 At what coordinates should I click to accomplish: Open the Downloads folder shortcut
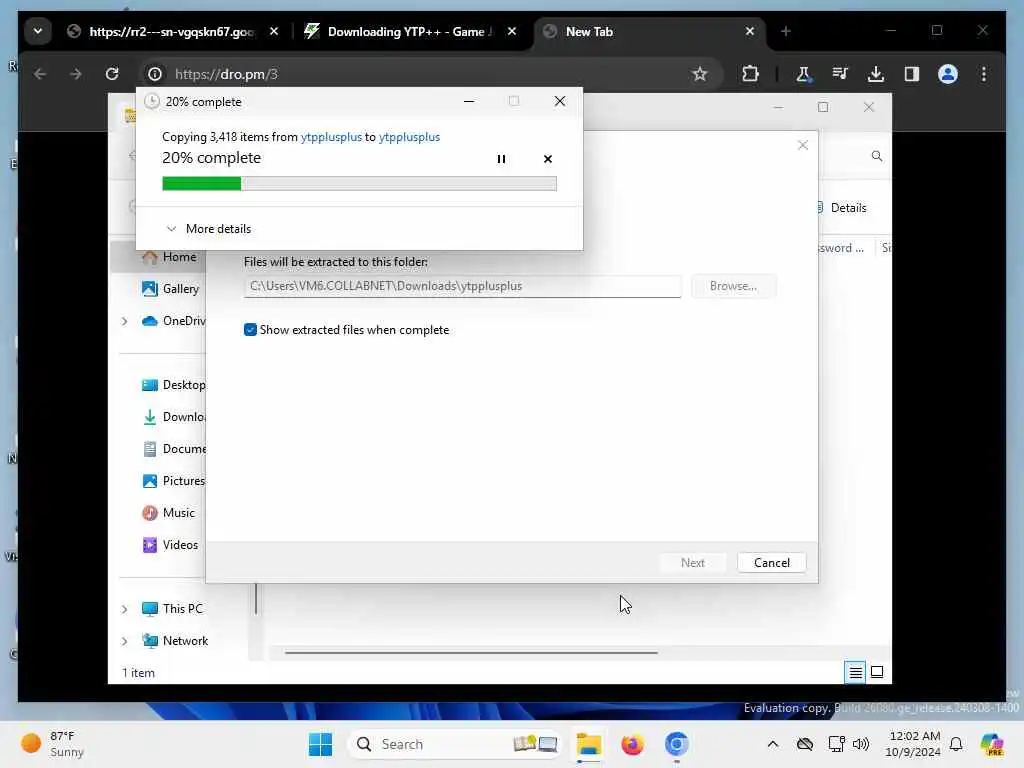tap(173, 417)
